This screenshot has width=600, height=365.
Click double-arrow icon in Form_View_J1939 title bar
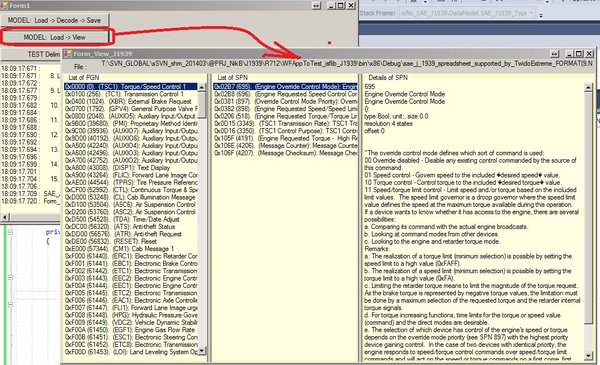554,54
